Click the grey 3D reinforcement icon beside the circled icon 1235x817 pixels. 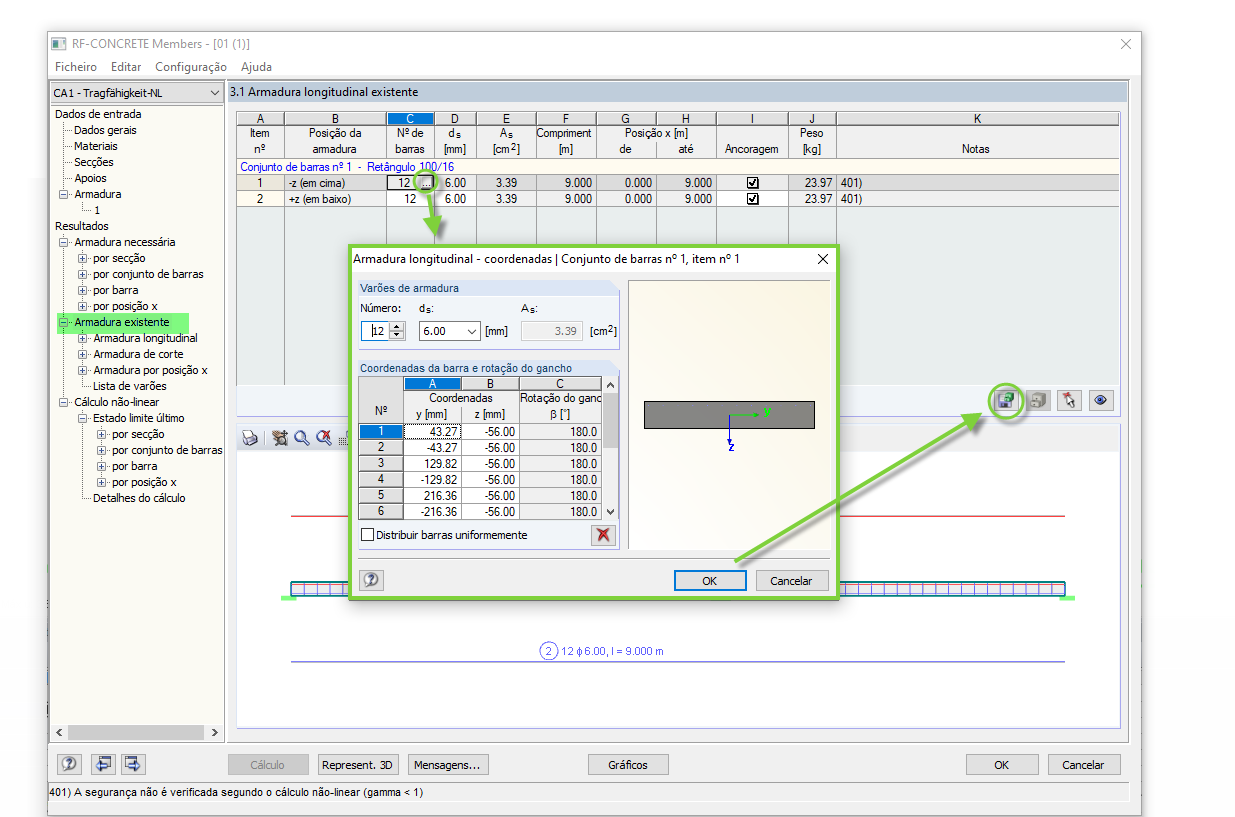coord(1038,400)
